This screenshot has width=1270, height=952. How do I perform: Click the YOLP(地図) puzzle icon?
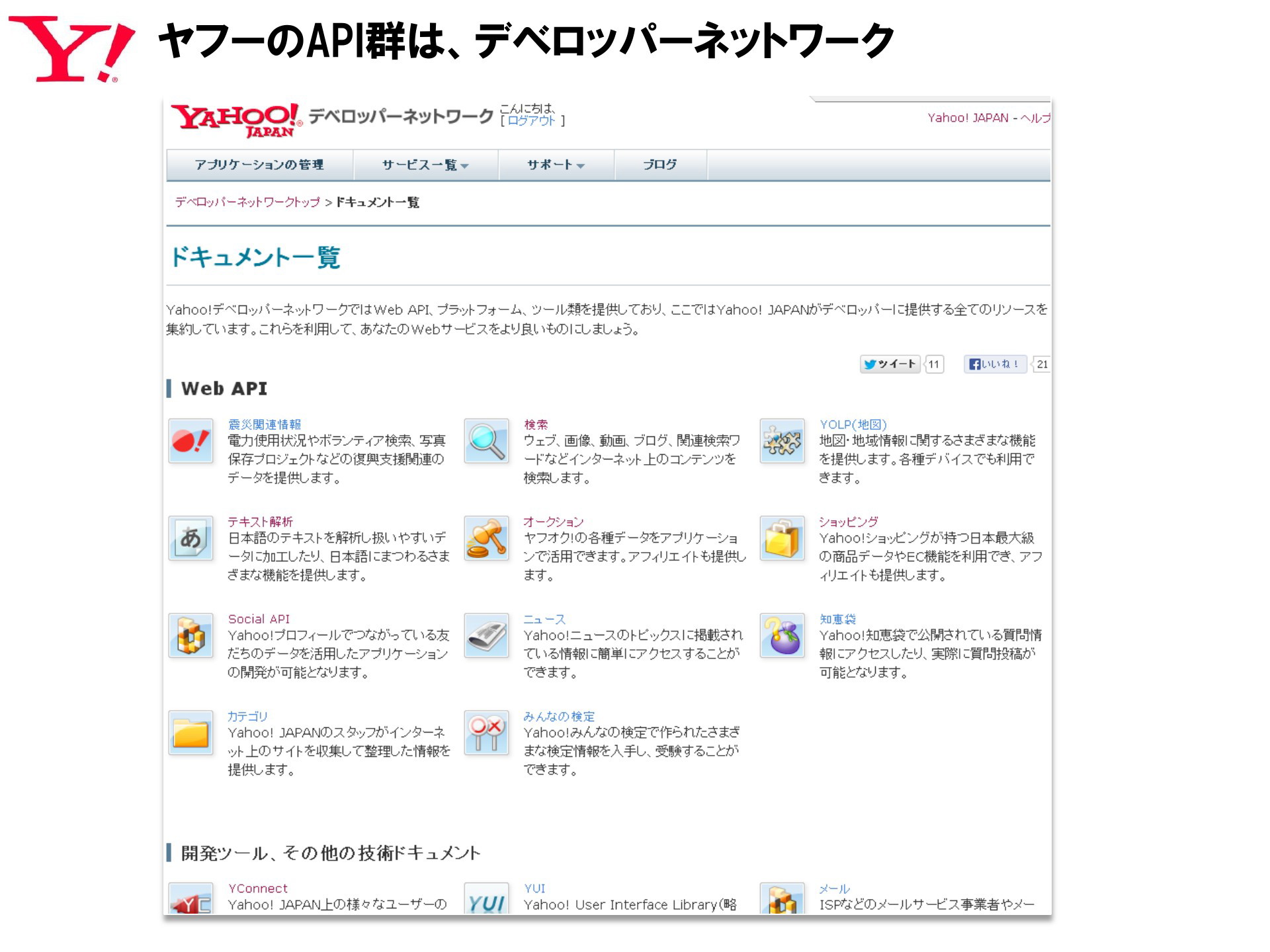[782, 441]
